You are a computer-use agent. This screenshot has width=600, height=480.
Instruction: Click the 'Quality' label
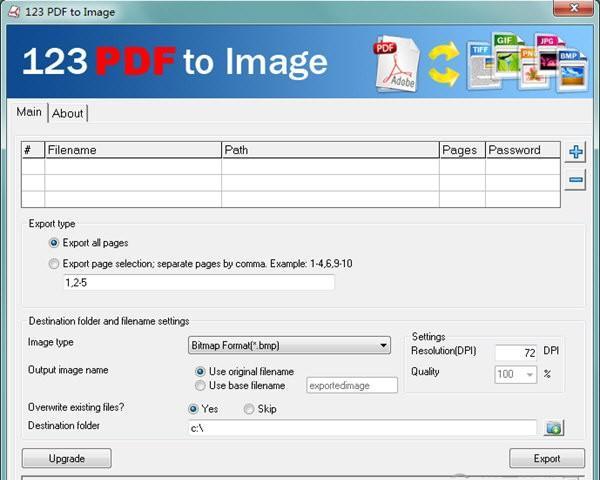click(425, 372)
